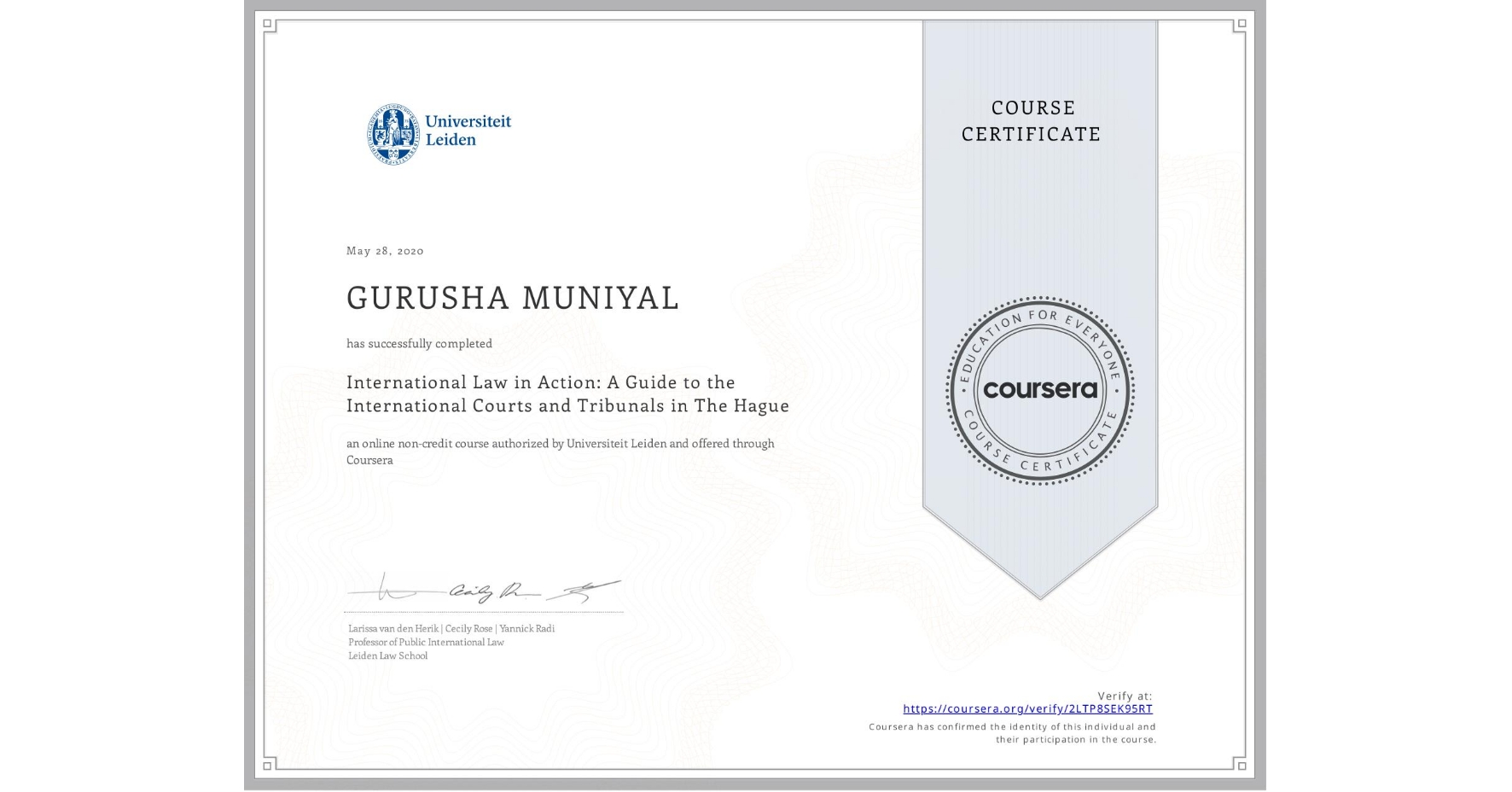Click the certificate verification URL link
This screenshot has height=792, width=1512.
(x=1027, y=709)
